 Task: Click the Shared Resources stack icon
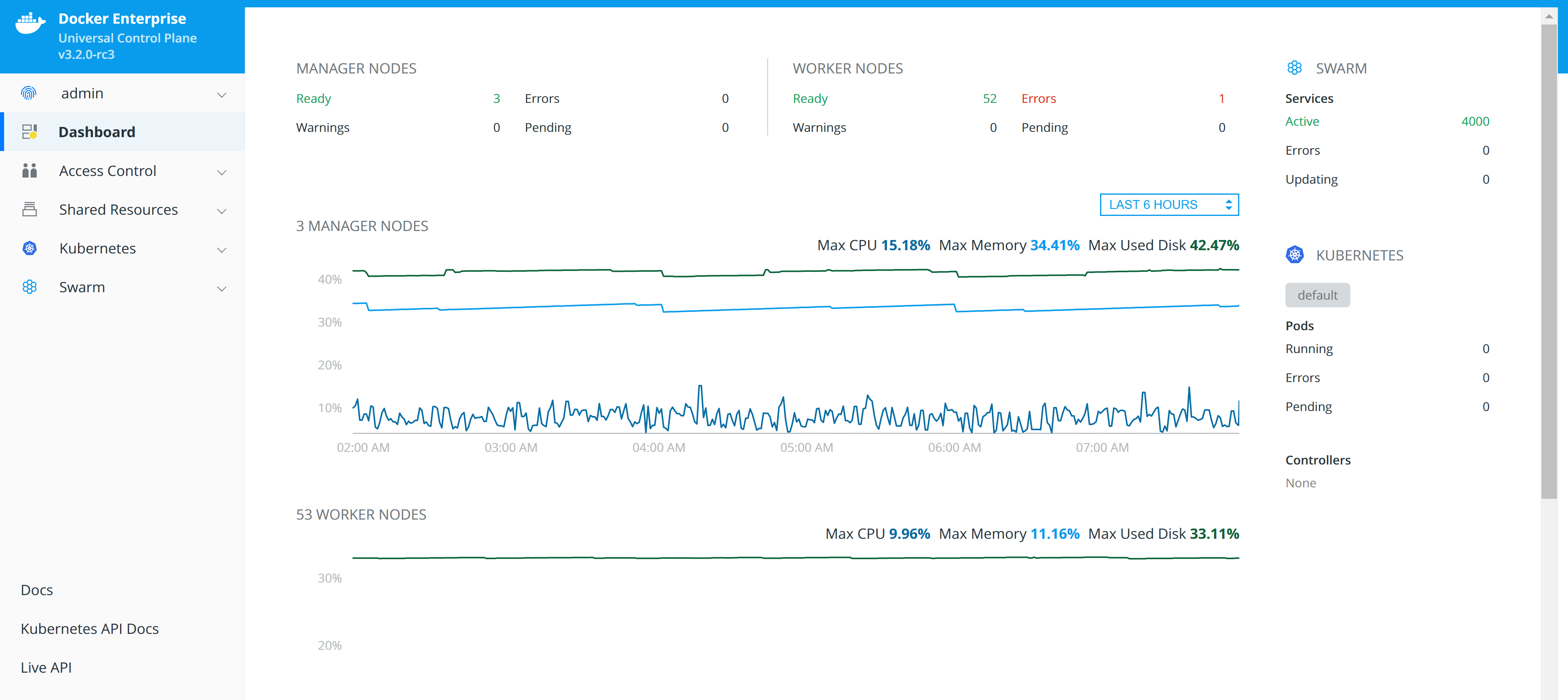[x=29, y=209]
